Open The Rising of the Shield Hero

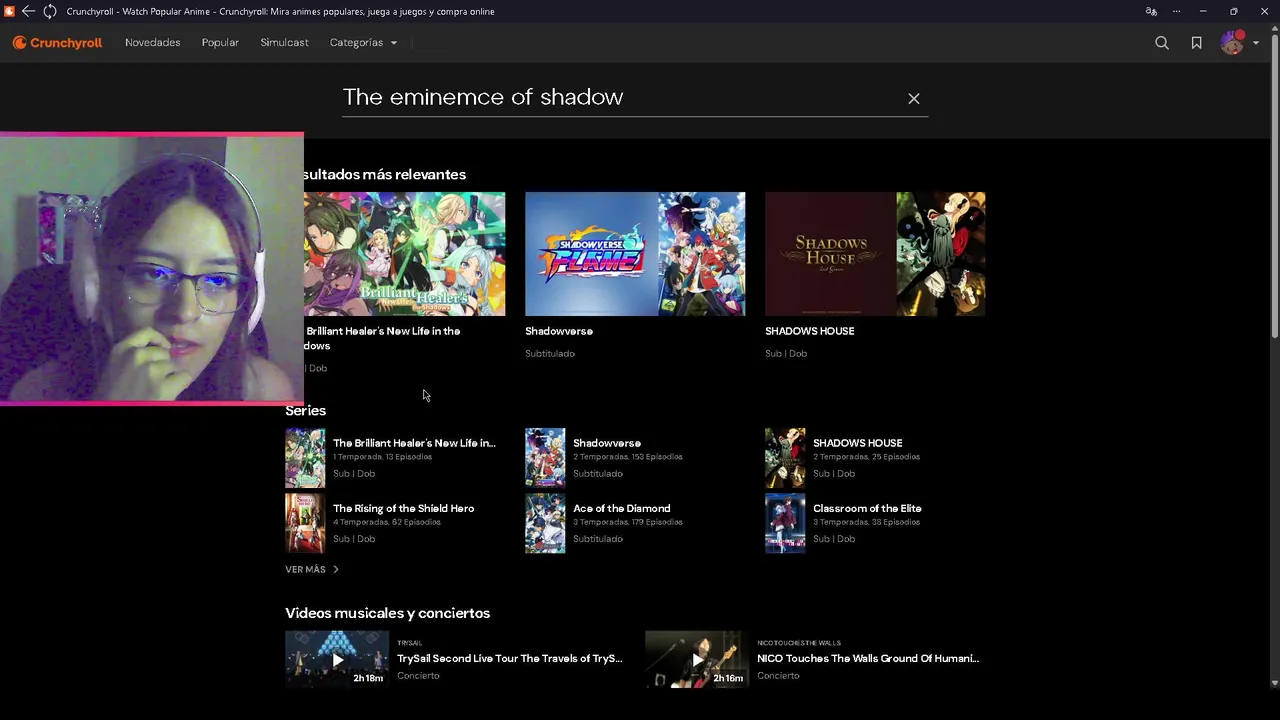[403, 508]
